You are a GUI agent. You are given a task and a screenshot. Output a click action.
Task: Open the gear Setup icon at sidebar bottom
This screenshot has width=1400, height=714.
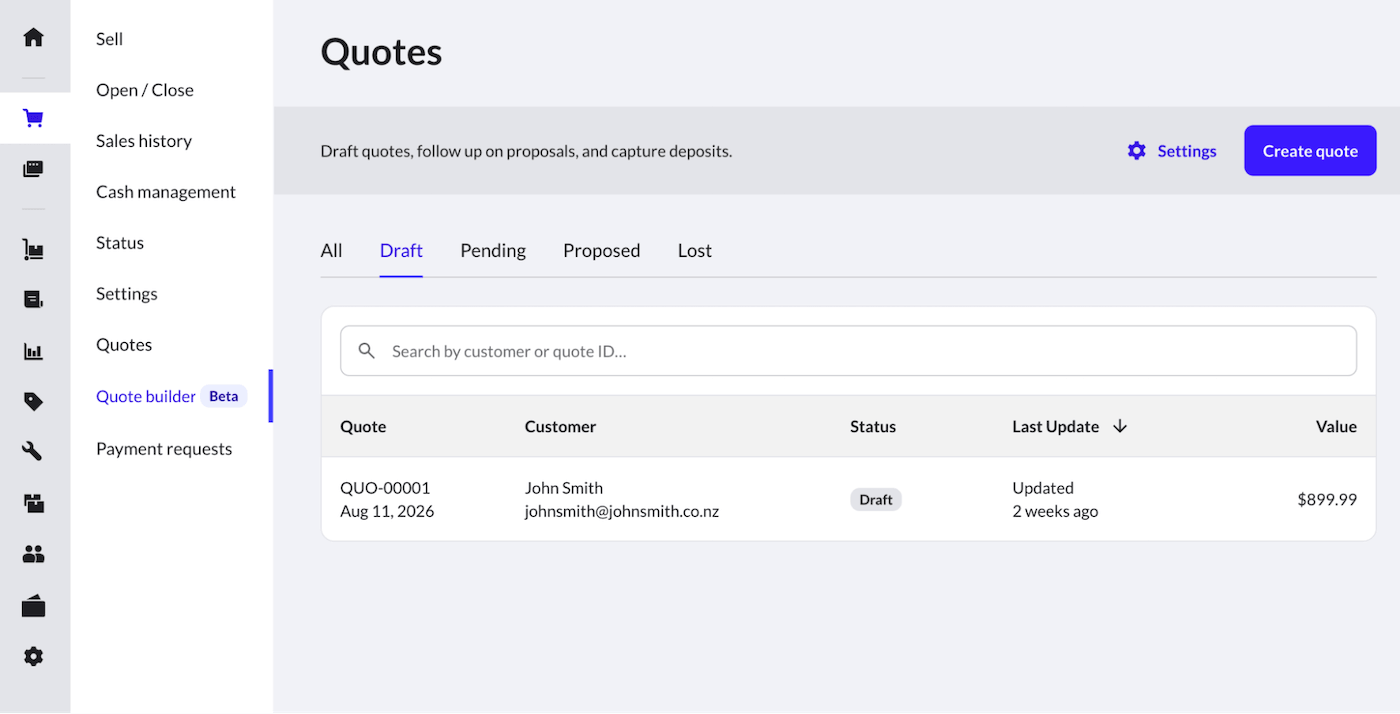point(34,656)
